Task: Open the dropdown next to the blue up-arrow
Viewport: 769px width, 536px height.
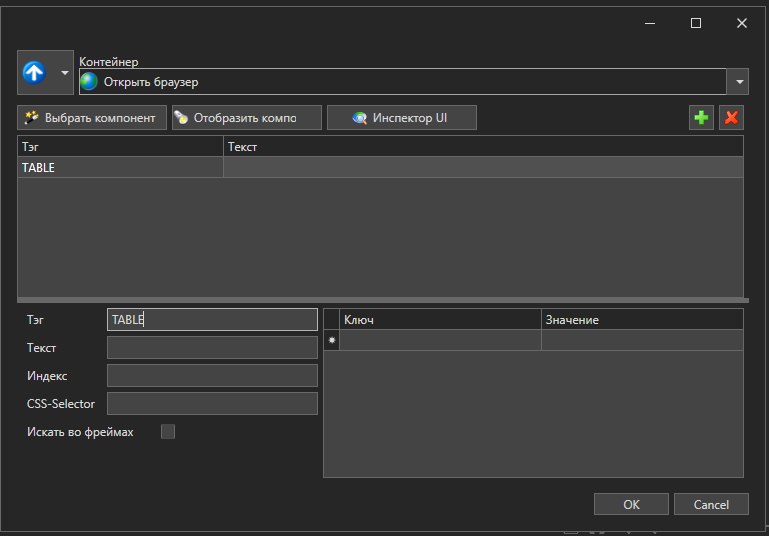Action: (64, 73)
